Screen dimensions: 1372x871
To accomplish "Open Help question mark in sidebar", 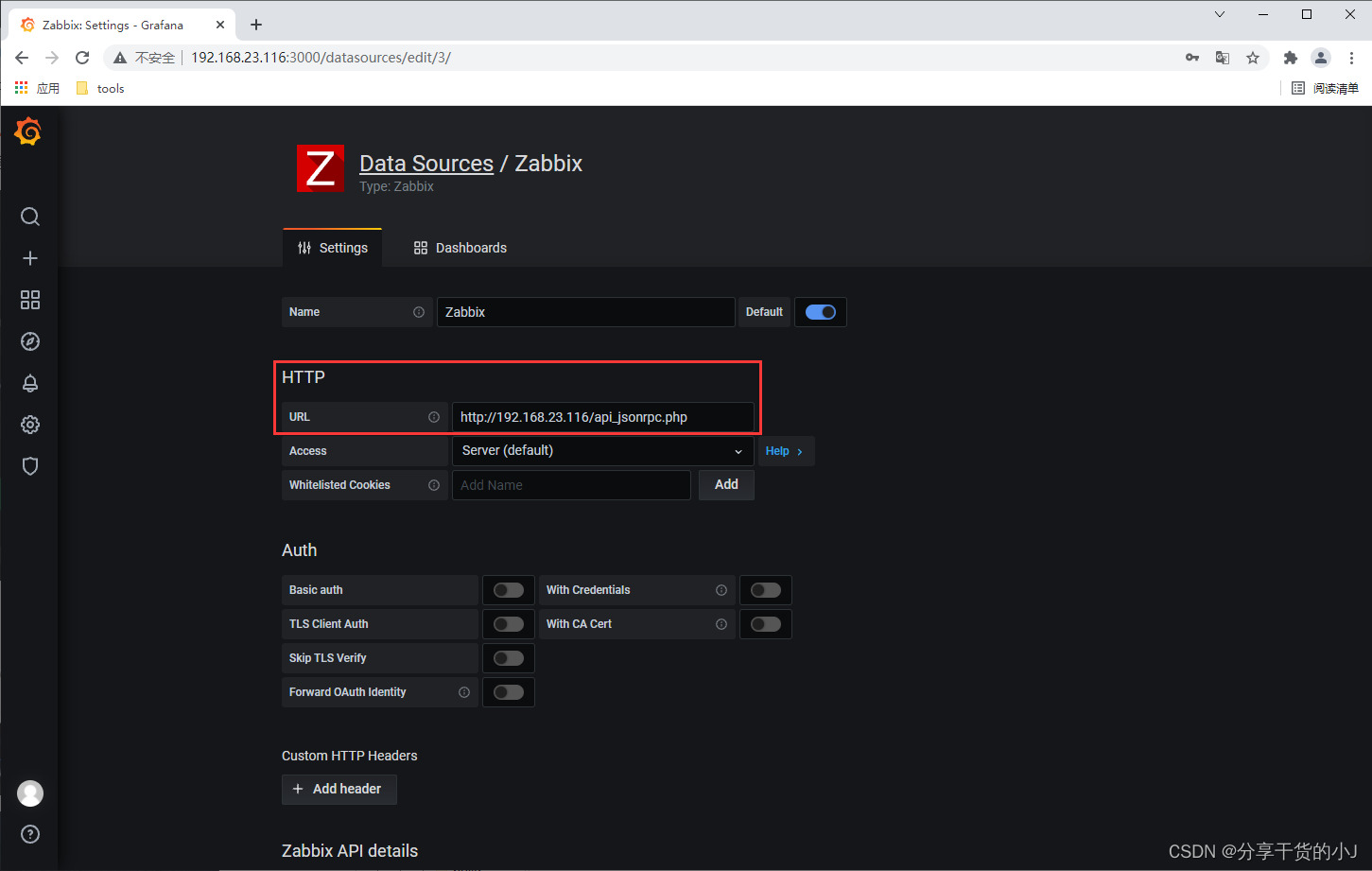I will (30, 834).
